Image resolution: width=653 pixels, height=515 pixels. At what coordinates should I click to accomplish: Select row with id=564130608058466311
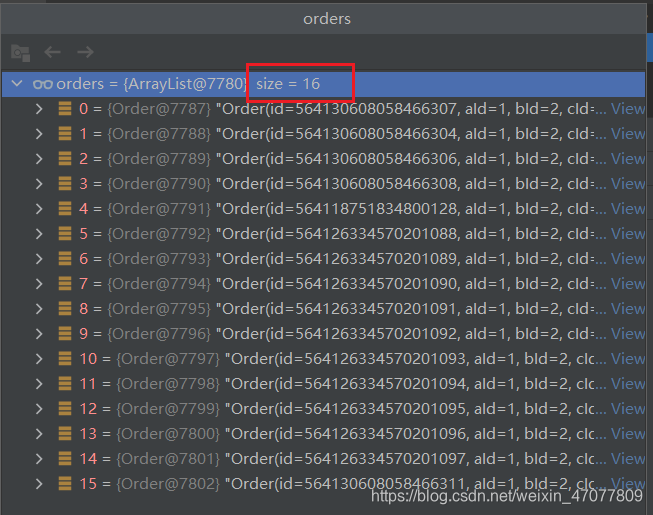(324, 484)
